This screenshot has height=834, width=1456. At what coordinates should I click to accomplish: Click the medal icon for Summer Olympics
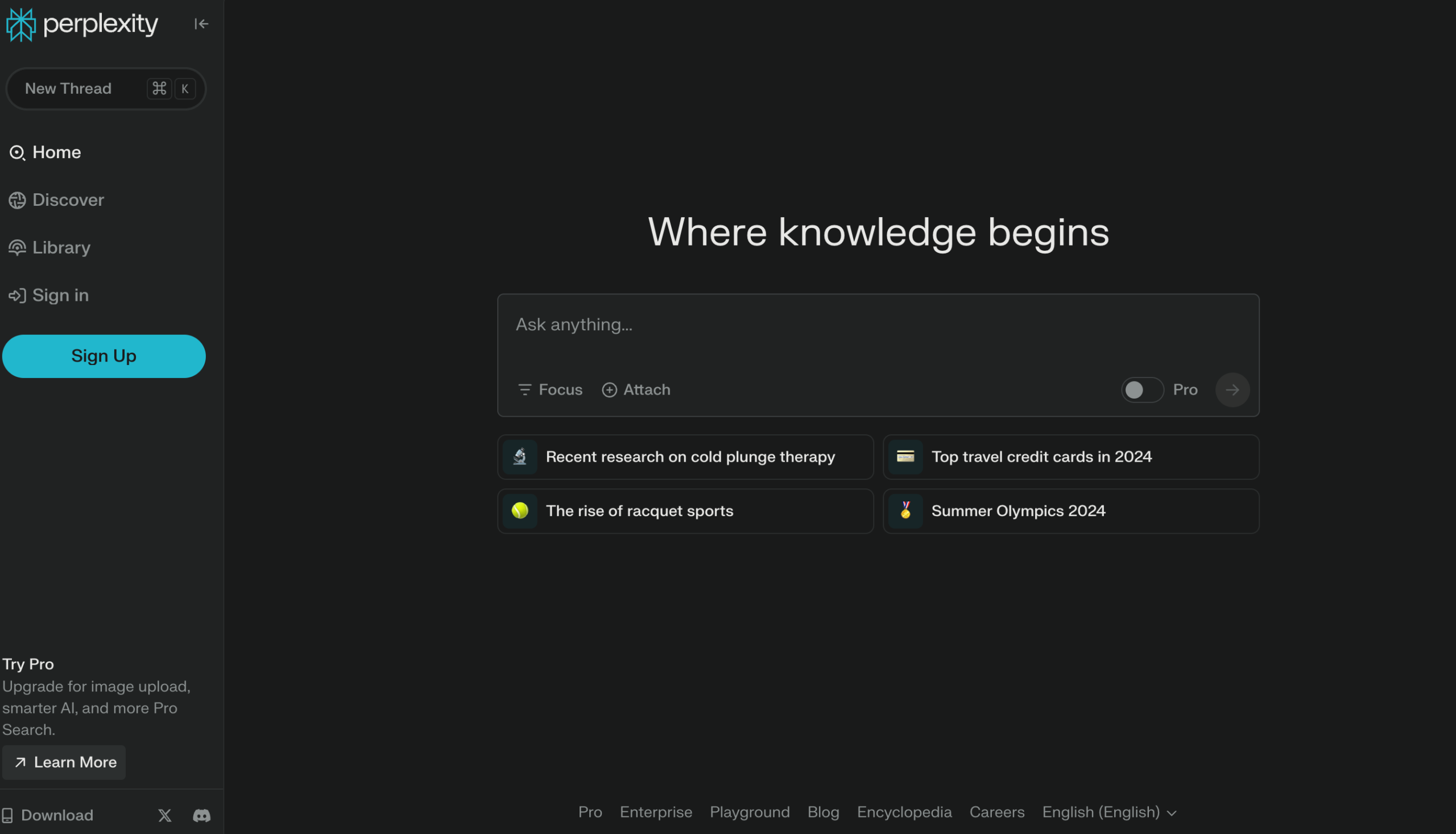pos(905,511)
